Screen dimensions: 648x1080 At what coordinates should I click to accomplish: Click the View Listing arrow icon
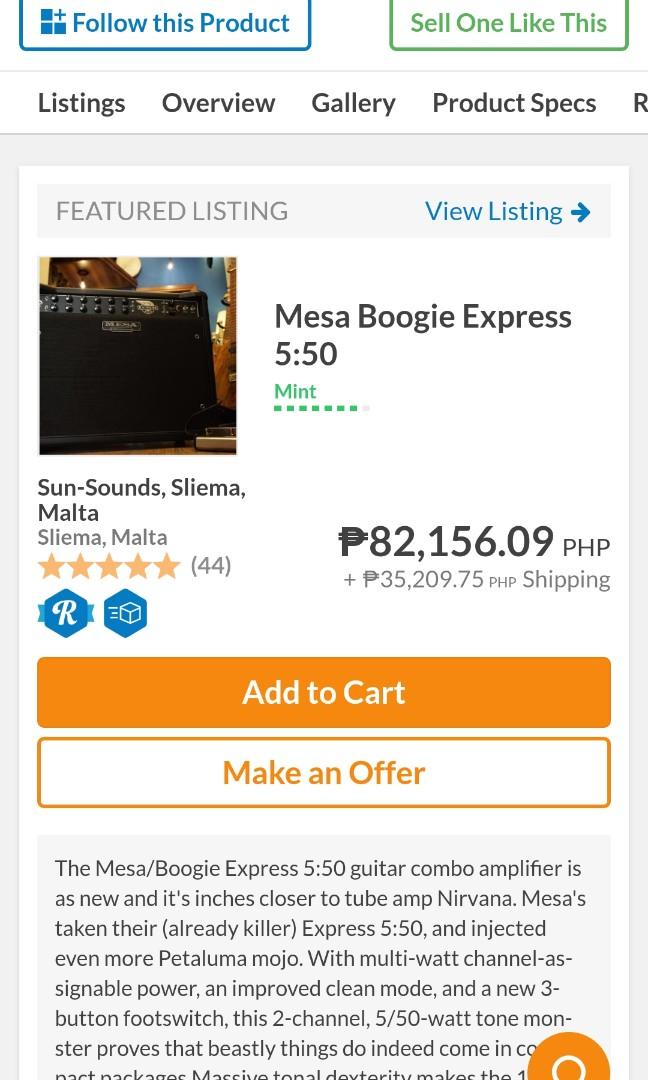coord(580,210)
